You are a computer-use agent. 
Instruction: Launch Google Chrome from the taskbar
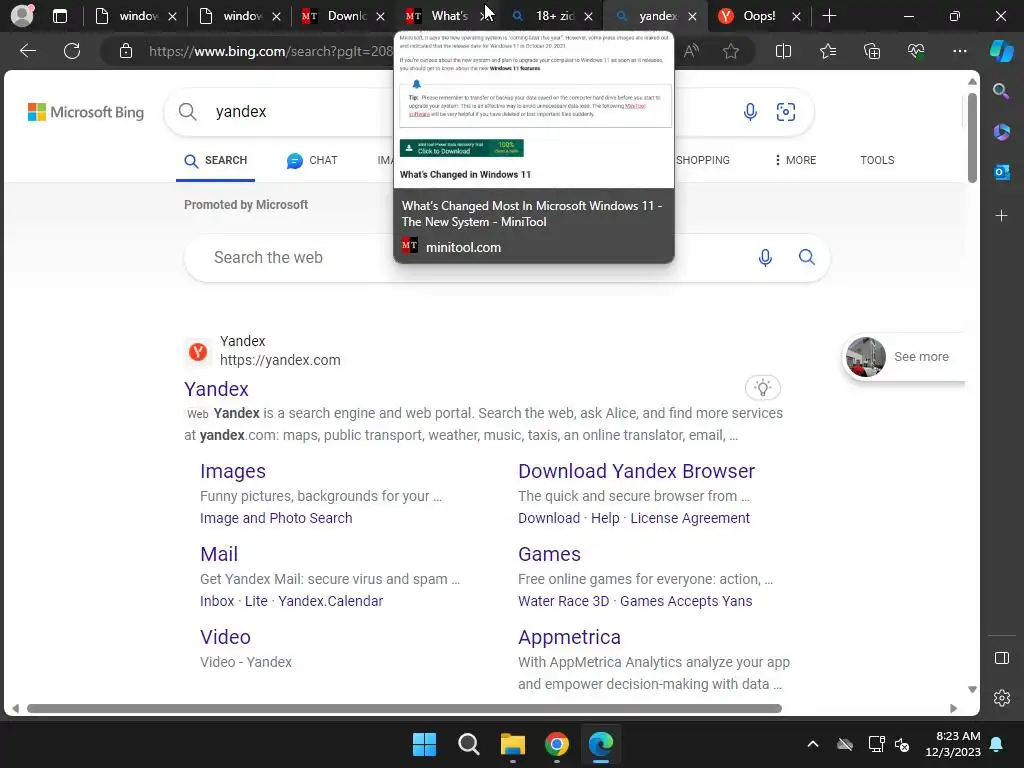tap(556, 744)
